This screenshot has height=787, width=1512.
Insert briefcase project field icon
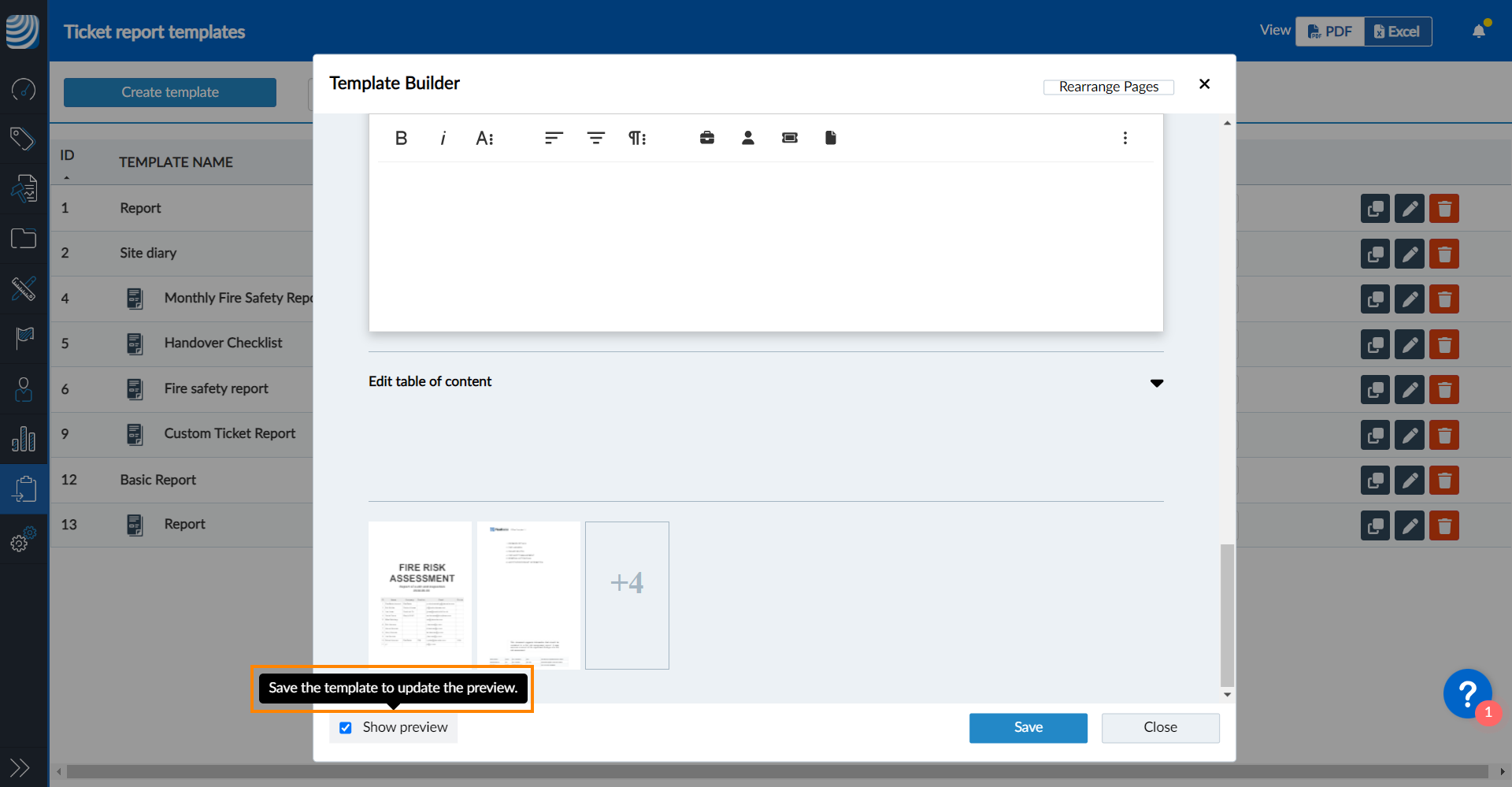pos(706,139)
